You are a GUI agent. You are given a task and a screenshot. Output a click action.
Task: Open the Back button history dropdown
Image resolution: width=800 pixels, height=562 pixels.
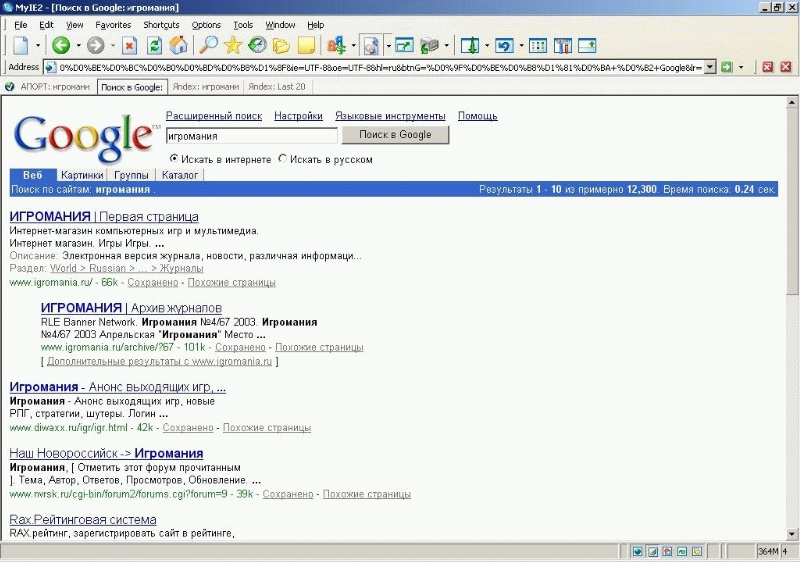point(78,46)
